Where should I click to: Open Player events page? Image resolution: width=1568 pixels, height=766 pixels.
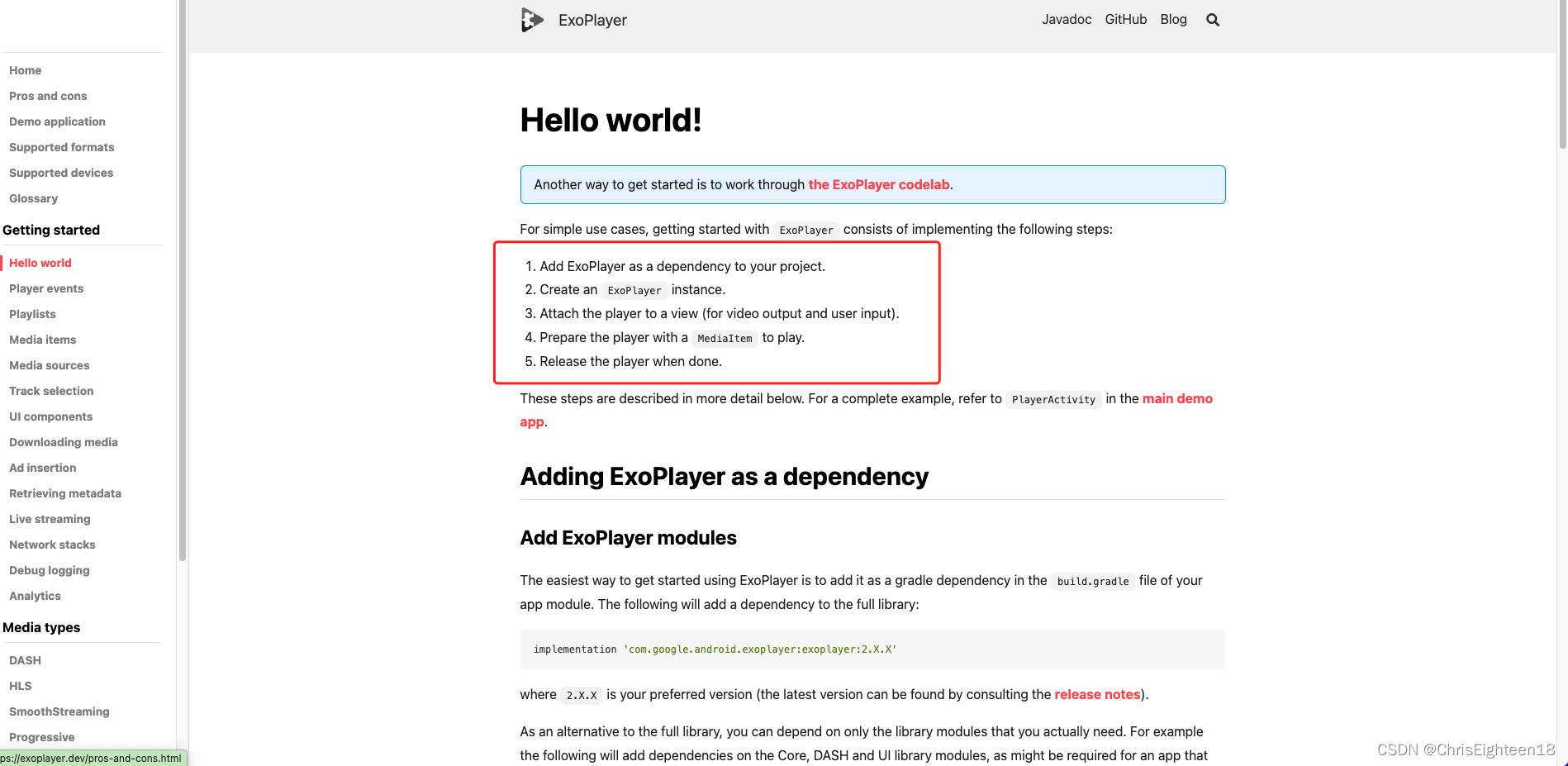coord(46,288)
